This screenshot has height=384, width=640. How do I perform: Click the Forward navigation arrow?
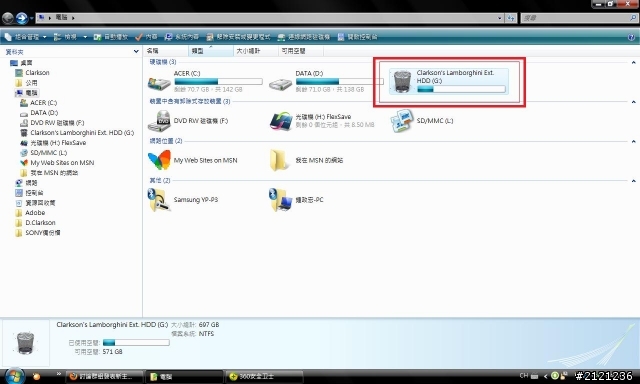22,18
